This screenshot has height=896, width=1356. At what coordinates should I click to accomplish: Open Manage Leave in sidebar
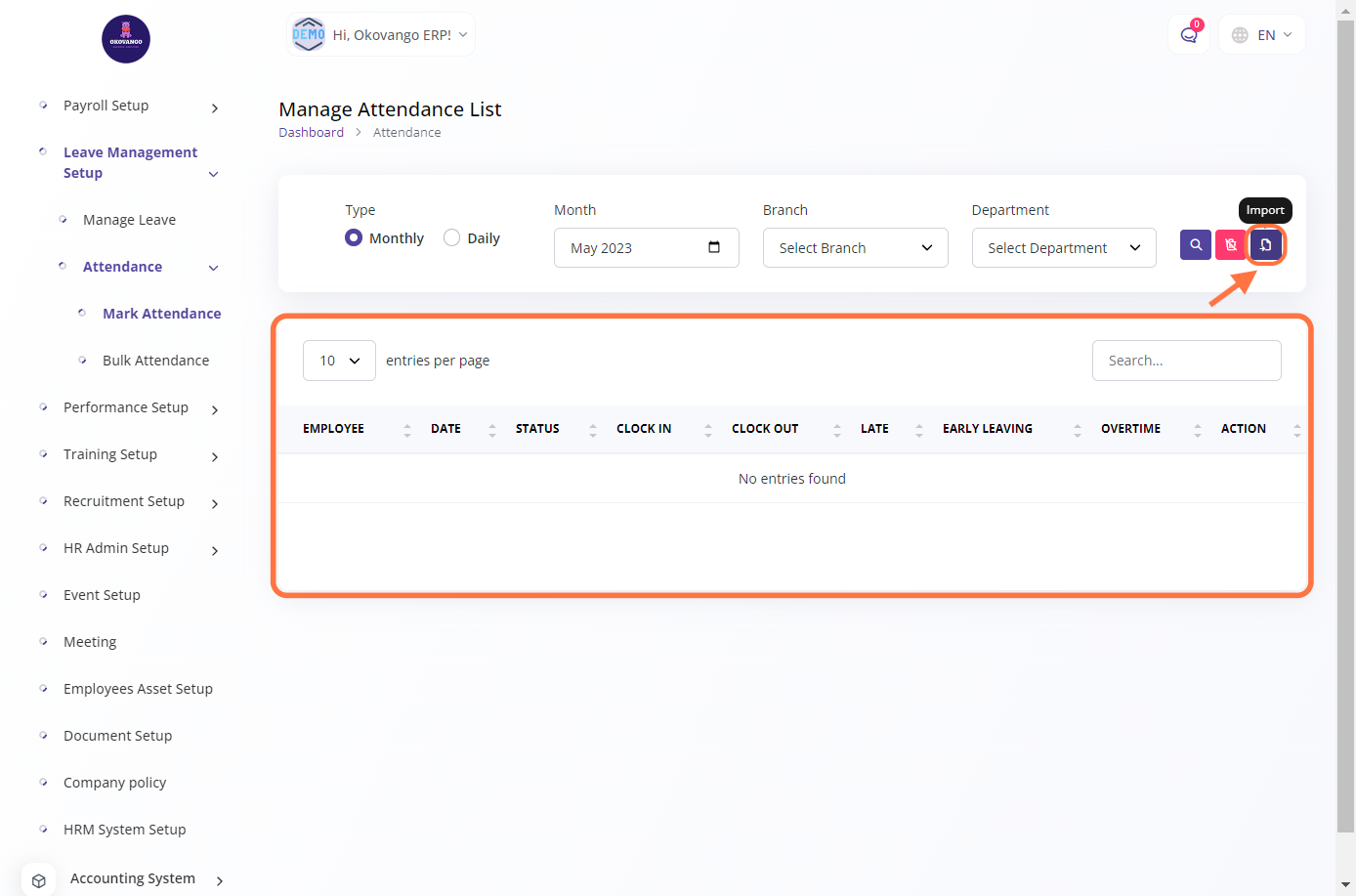pyautogui.click(x=129, y=220)
